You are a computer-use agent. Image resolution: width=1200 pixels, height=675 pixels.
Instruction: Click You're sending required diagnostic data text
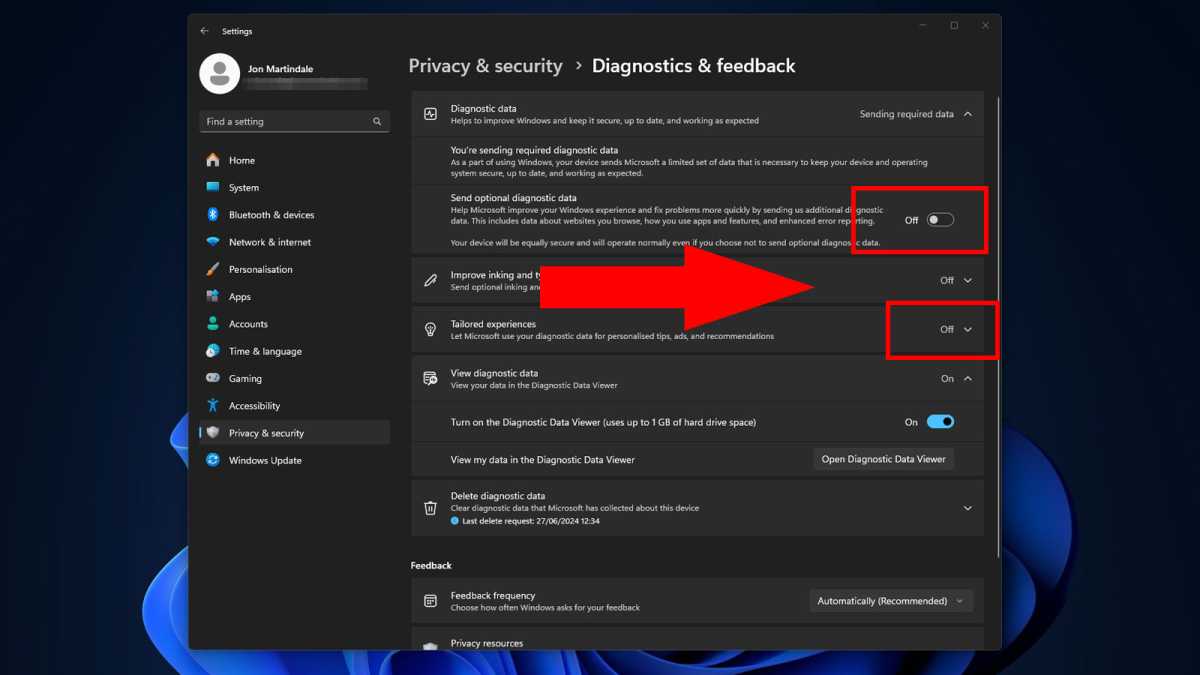click(534, 150)
